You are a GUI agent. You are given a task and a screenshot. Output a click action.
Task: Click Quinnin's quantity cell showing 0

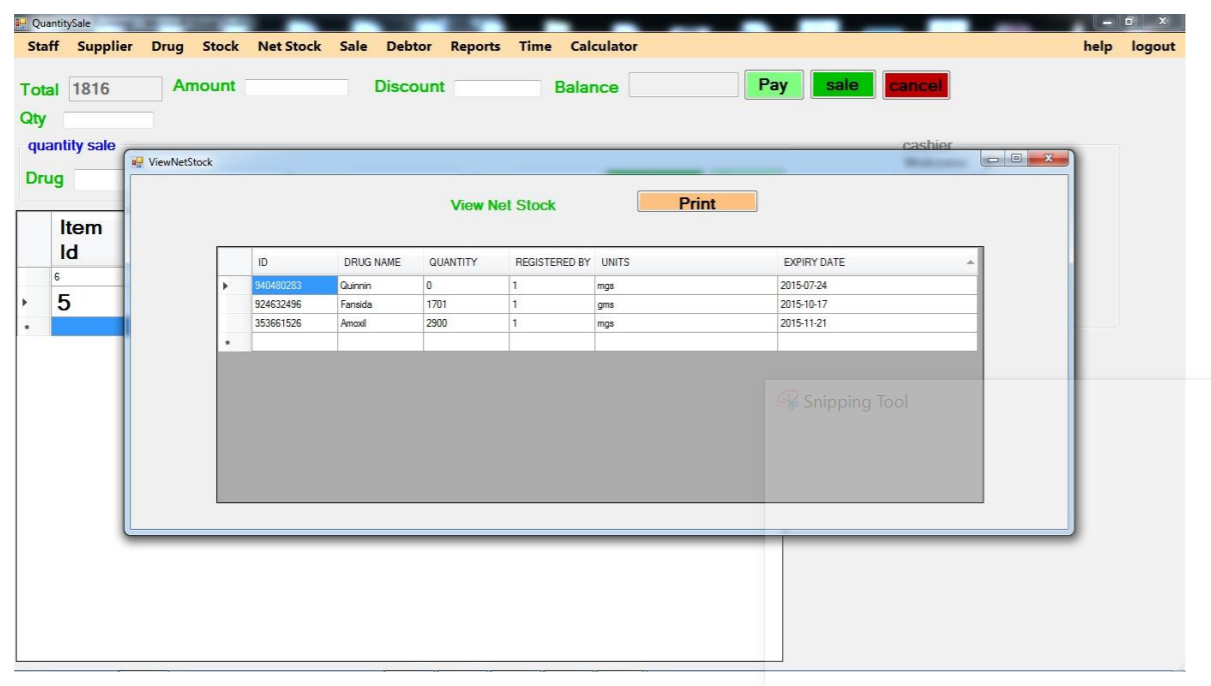point(466,285)
